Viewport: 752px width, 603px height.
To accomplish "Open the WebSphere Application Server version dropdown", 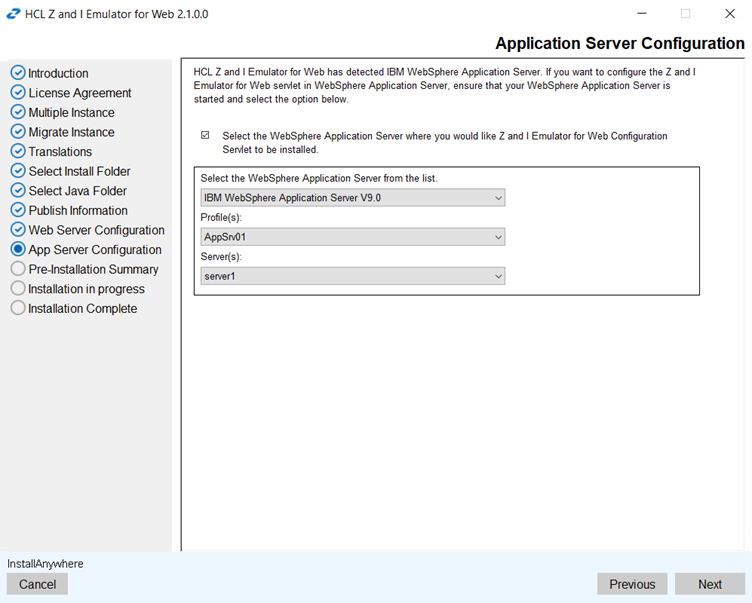I will coord(352,198).
